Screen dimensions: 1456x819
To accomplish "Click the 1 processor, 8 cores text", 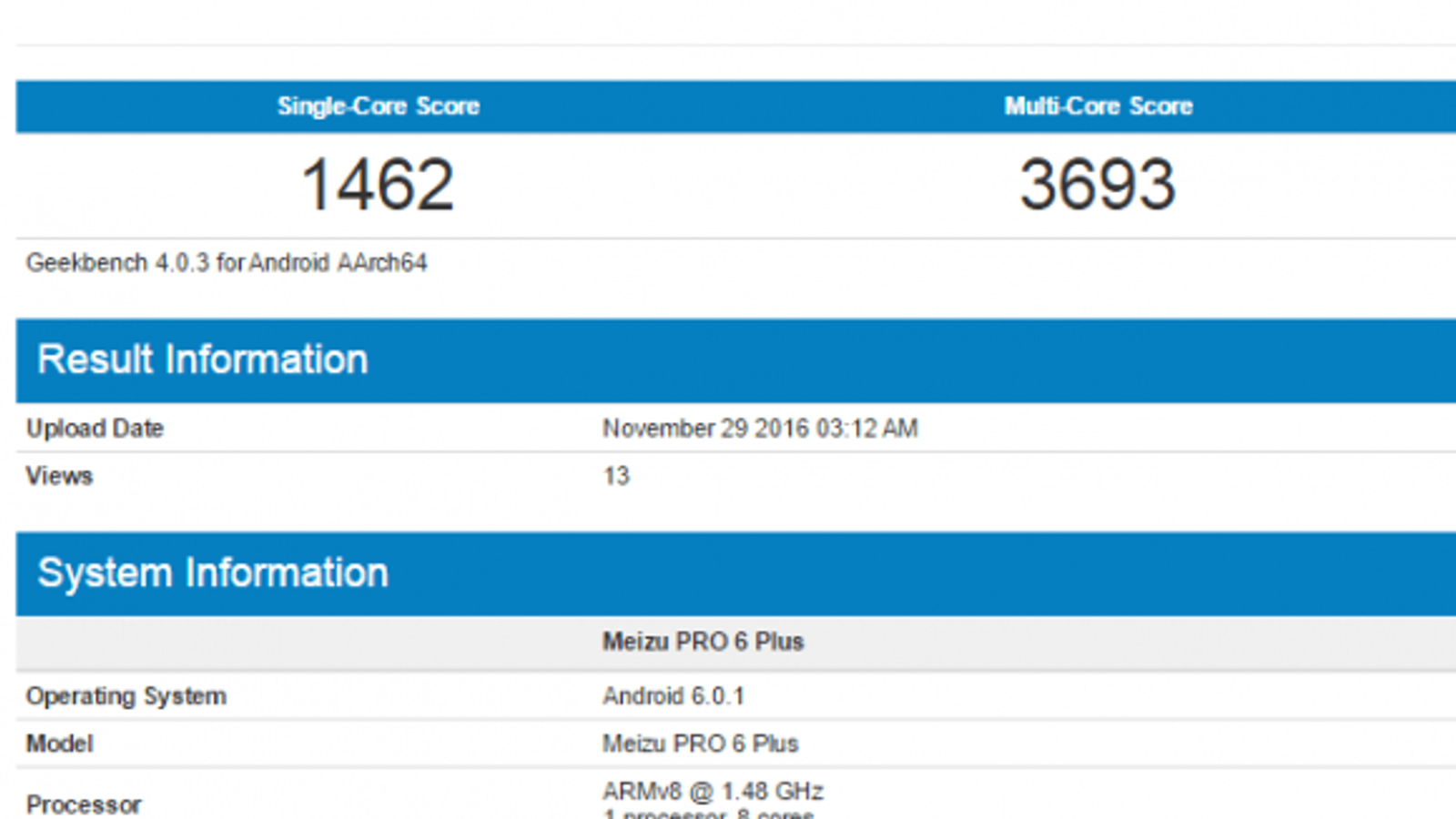I will [709, 814].
